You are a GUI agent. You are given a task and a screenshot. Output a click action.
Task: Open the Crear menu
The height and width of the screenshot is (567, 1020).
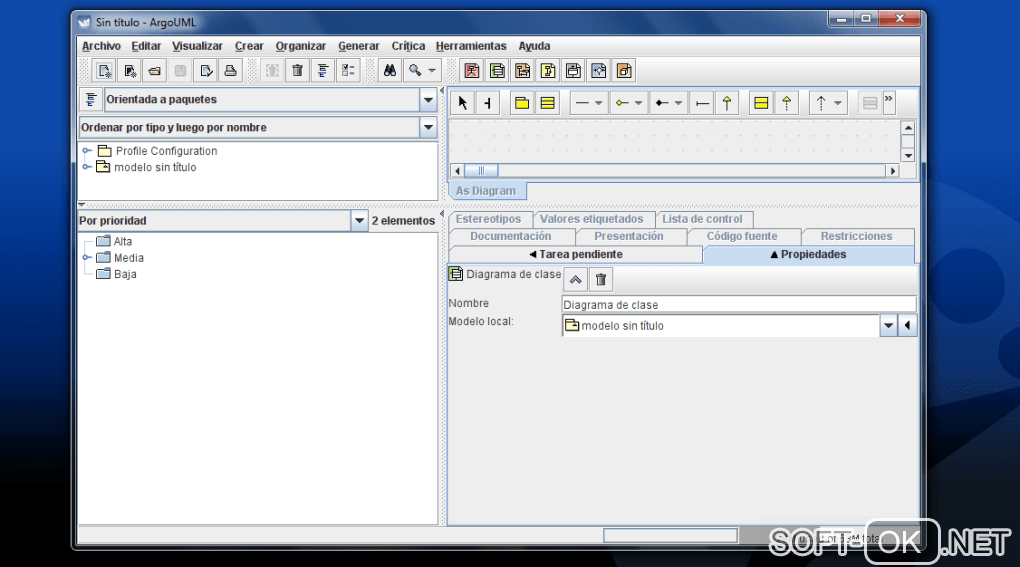pyautogui.click(x=249, y=46)
